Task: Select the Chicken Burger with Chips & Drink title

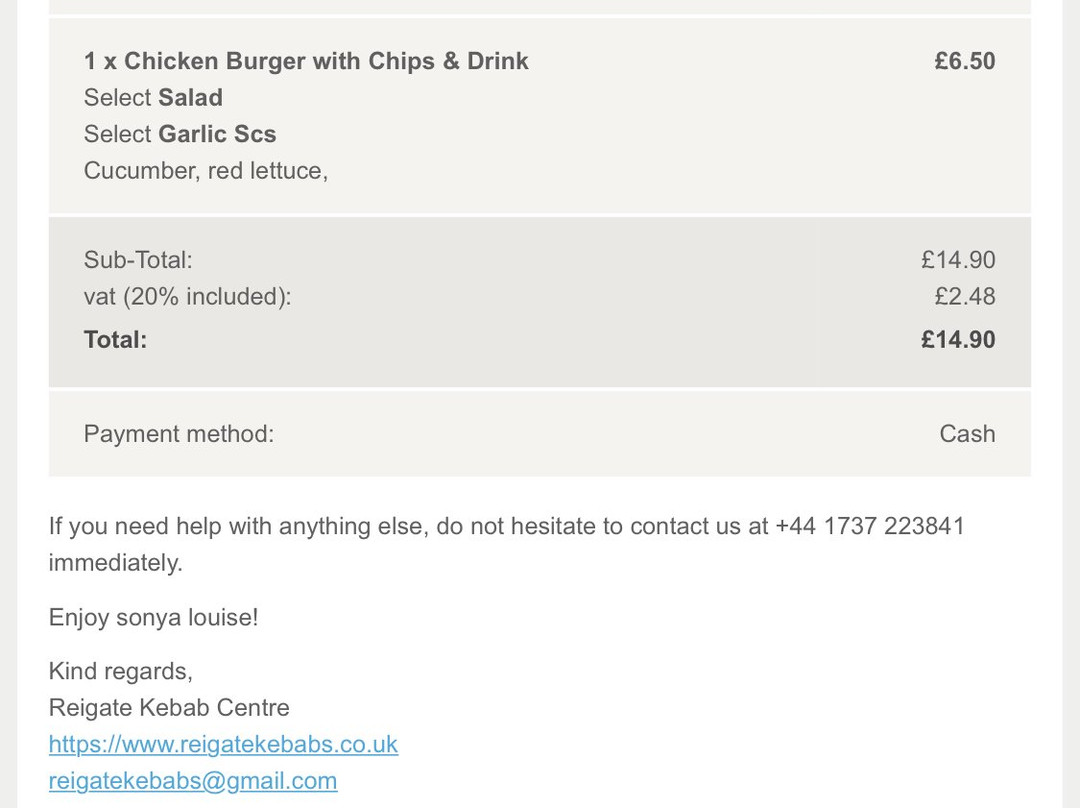Action: tap(306, 61)
